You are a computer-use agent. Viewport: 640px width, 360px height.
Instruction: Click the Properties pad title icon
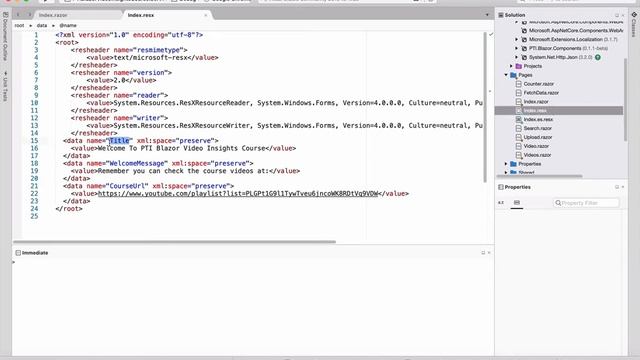coord(501,187)
